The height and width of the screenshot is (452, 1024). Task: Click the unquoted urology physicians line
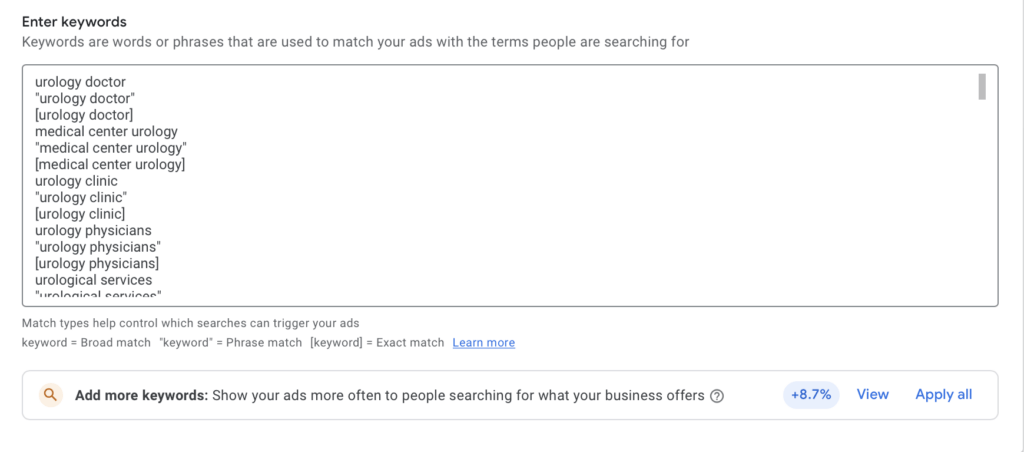(x=93, y=231)
